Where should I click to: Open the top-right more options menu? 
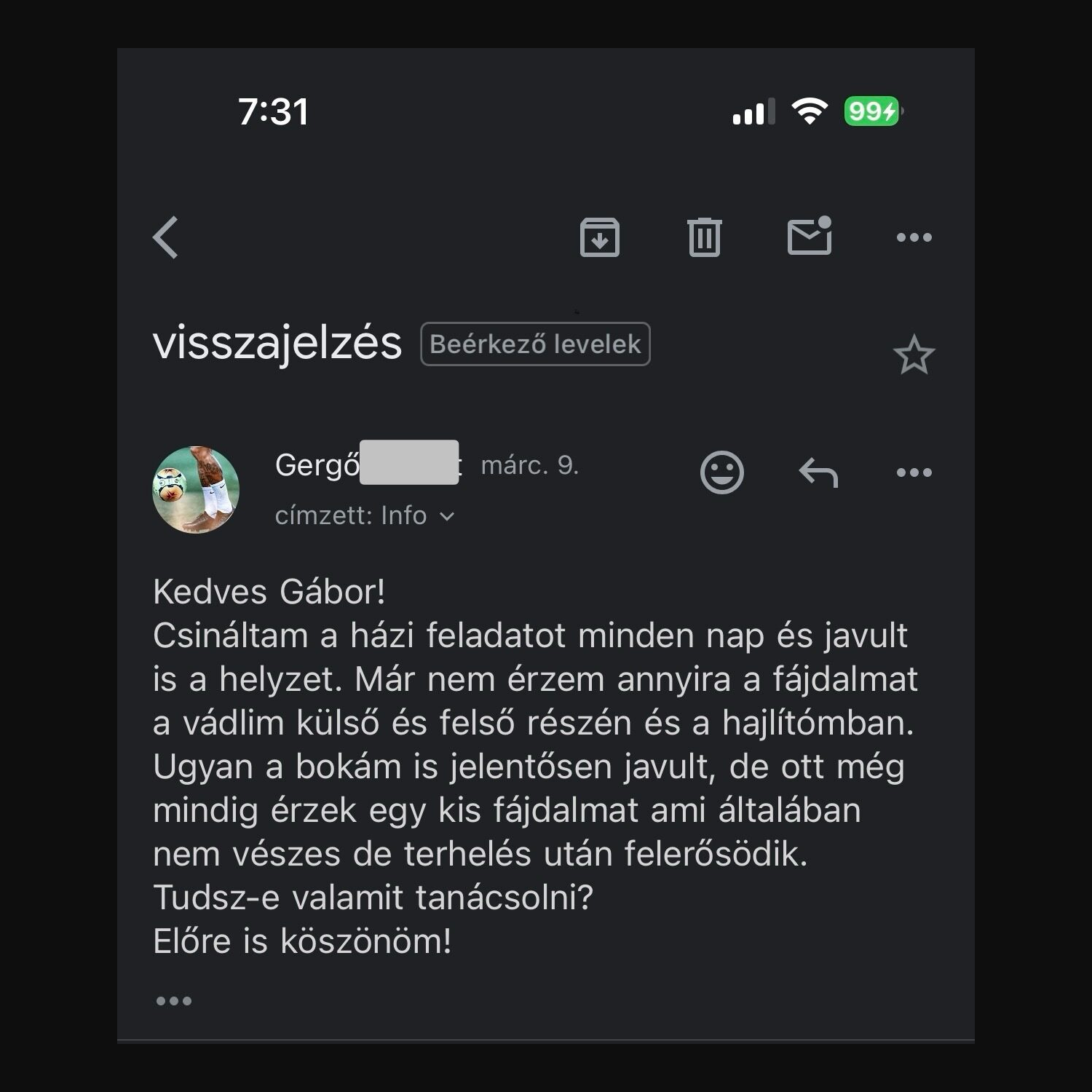coord(914,237)
